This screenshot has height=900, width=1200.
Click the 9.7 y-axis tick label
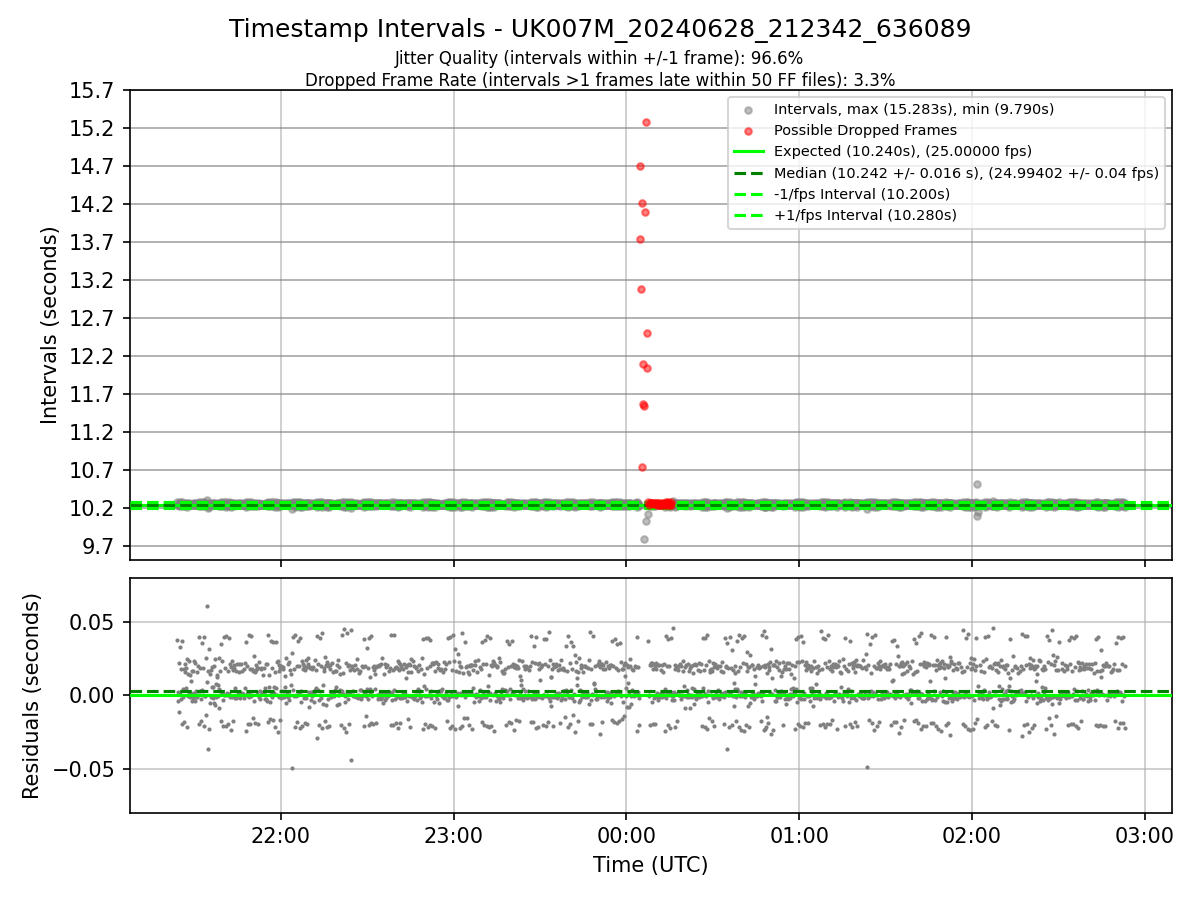[96, 547]
